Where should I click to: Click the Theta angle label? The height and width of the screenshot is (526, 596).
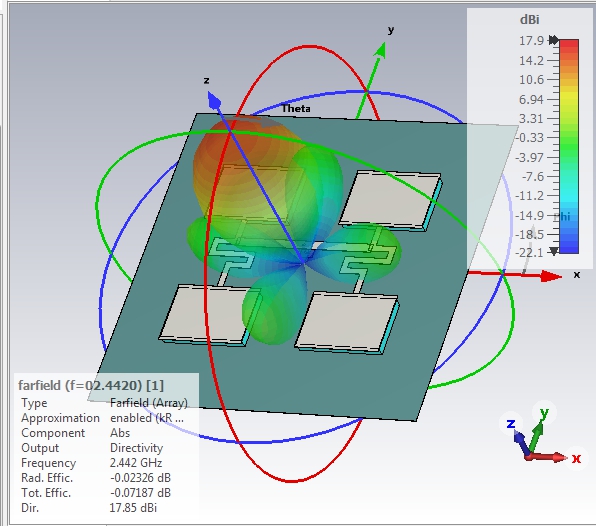point(296,109)
